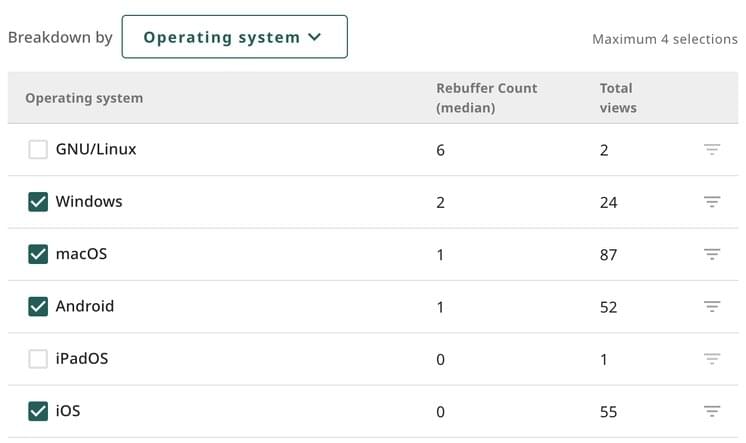Click the 87 total views value
Screen dimensions: 746x443
(609, 255)
